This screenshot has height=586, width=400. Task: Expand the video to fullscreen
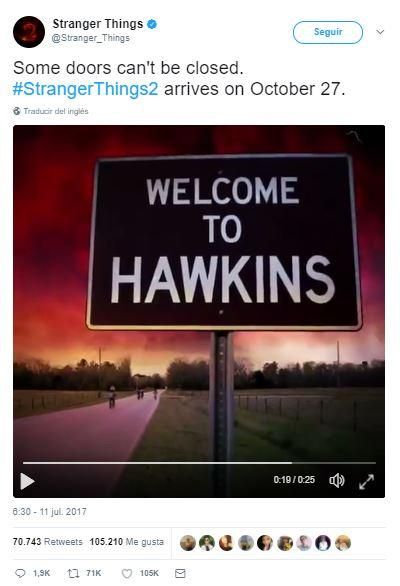click(366, 481)
